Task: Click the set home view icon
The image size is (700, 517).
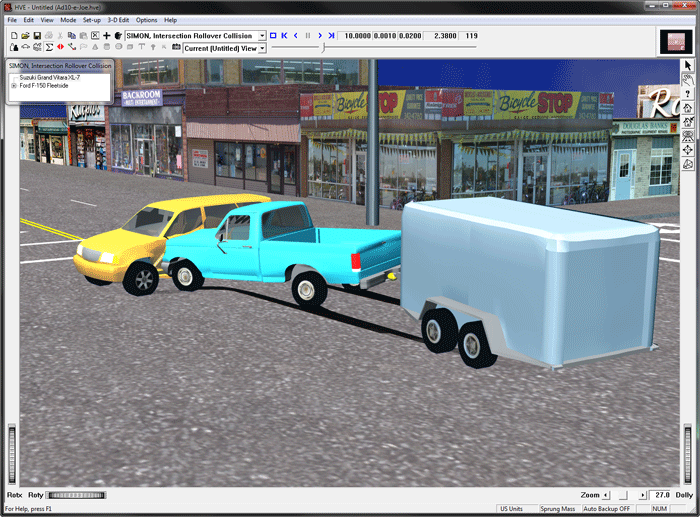Action: coord(688,121)
